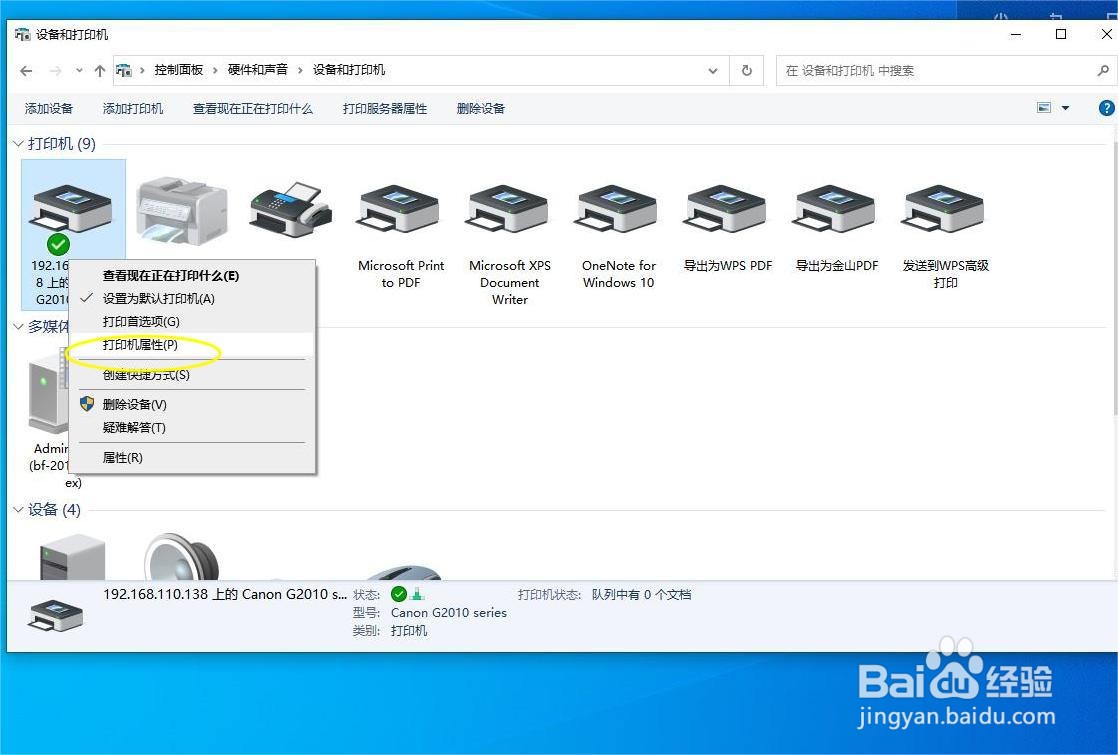Open recent locations dropdown arrow
This screenshot has width=1118, height=755.
click(79, 71)
